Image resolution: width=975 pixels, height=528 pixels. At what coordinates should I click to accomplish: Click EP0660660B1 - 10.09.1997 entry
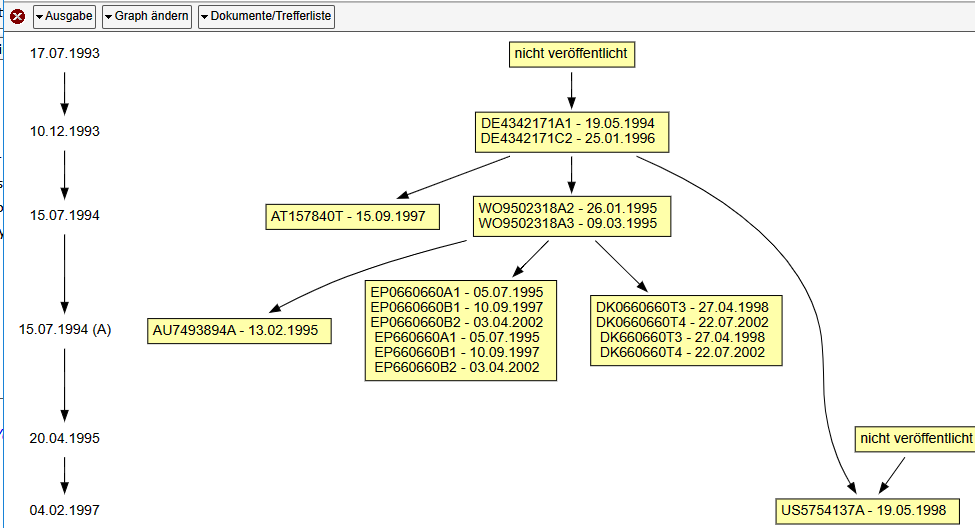pos(457,307)
